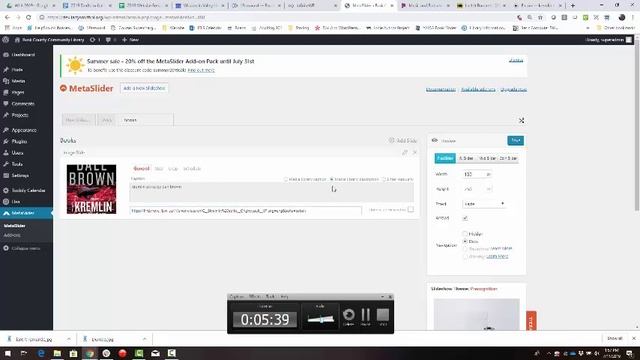This screenshot has height=360, width=640.
Task: Click the Add Slide button
Action: 403,140
